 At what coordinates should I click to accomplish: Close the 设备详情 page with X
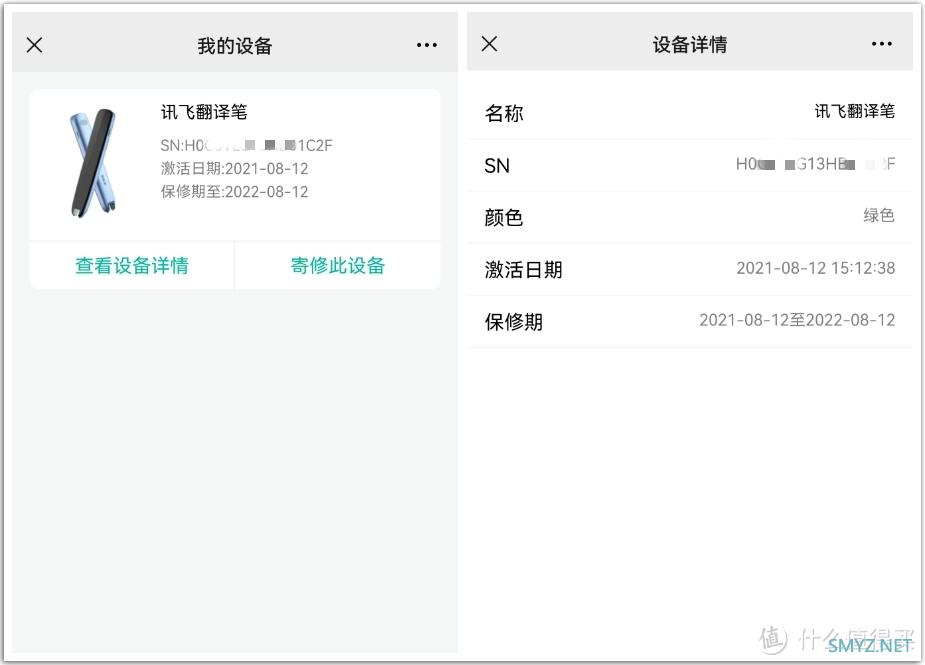point(490,44)
